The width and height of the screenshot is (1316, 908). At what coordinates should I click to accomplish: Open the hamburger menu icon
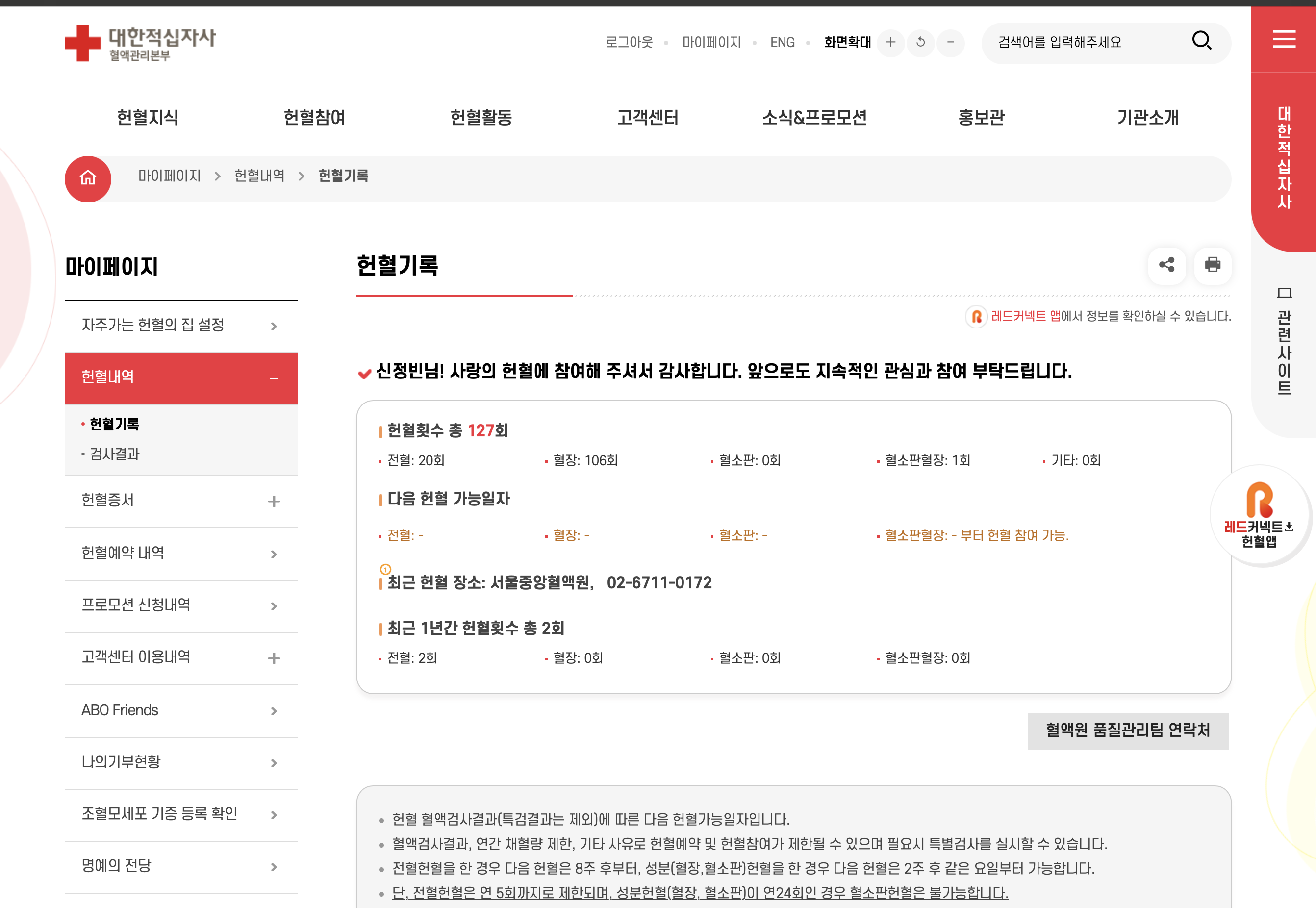point(1284,39)
